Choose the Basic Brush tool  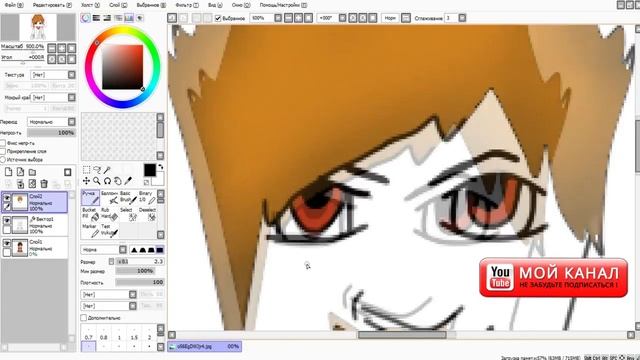[128, 197]
